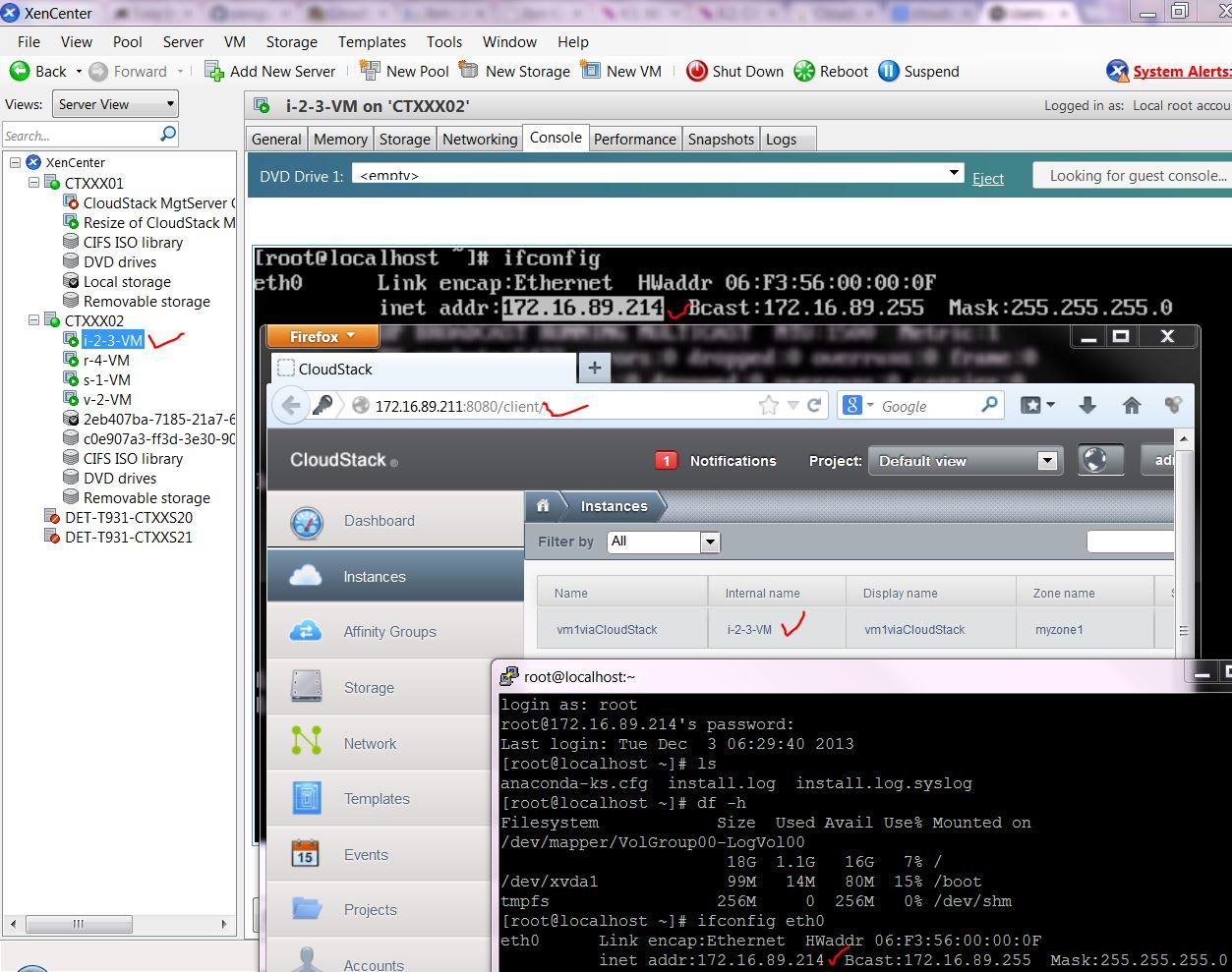
Task: Click the Back navigation arrow icon
Action: [20, 71]
